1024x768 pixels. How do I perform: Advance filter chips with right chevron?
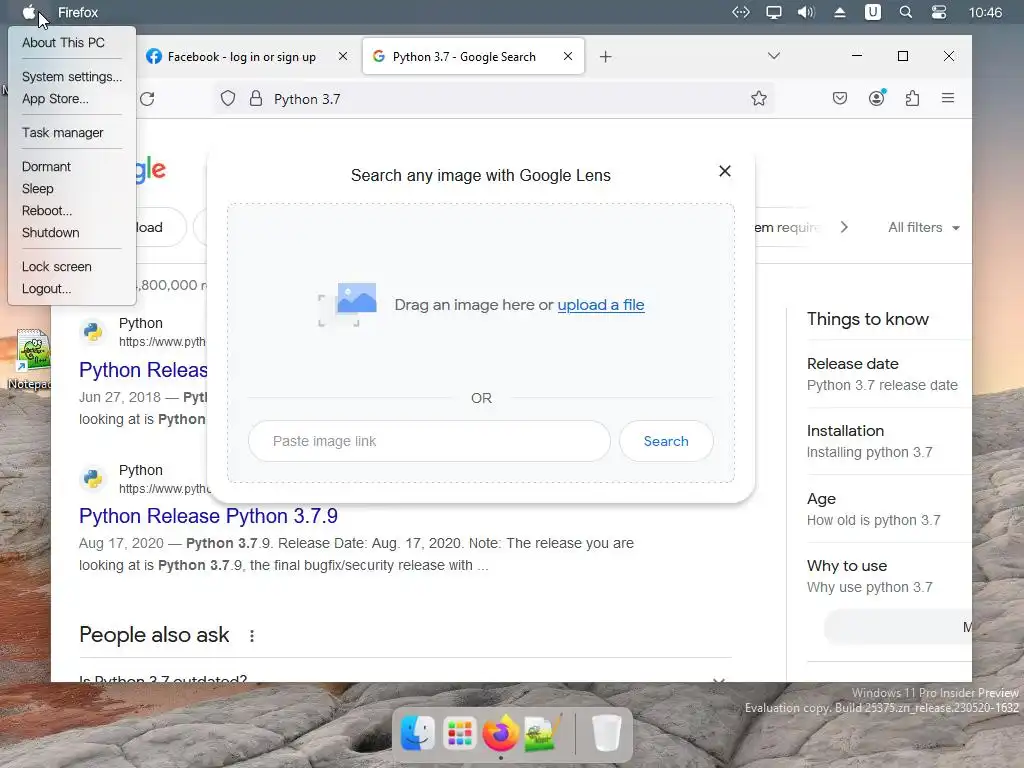coord(844,227)
